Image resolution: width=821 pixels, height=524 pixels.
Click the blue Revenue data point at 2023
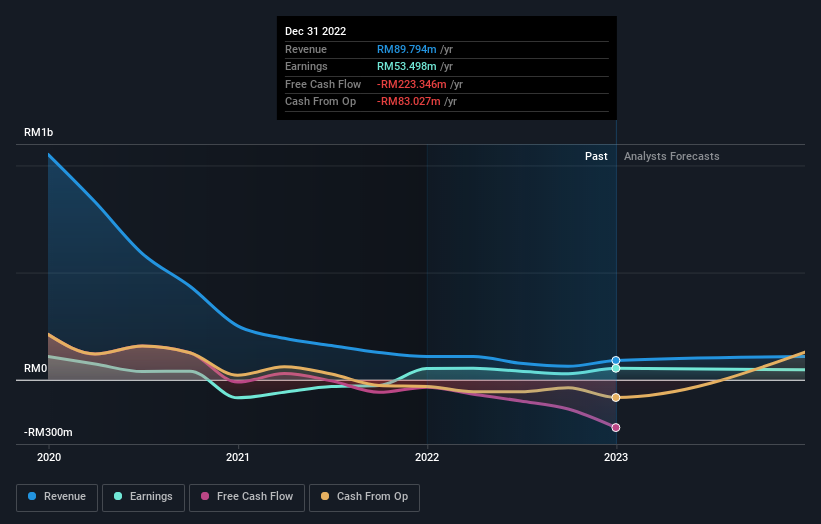[616, 360]
